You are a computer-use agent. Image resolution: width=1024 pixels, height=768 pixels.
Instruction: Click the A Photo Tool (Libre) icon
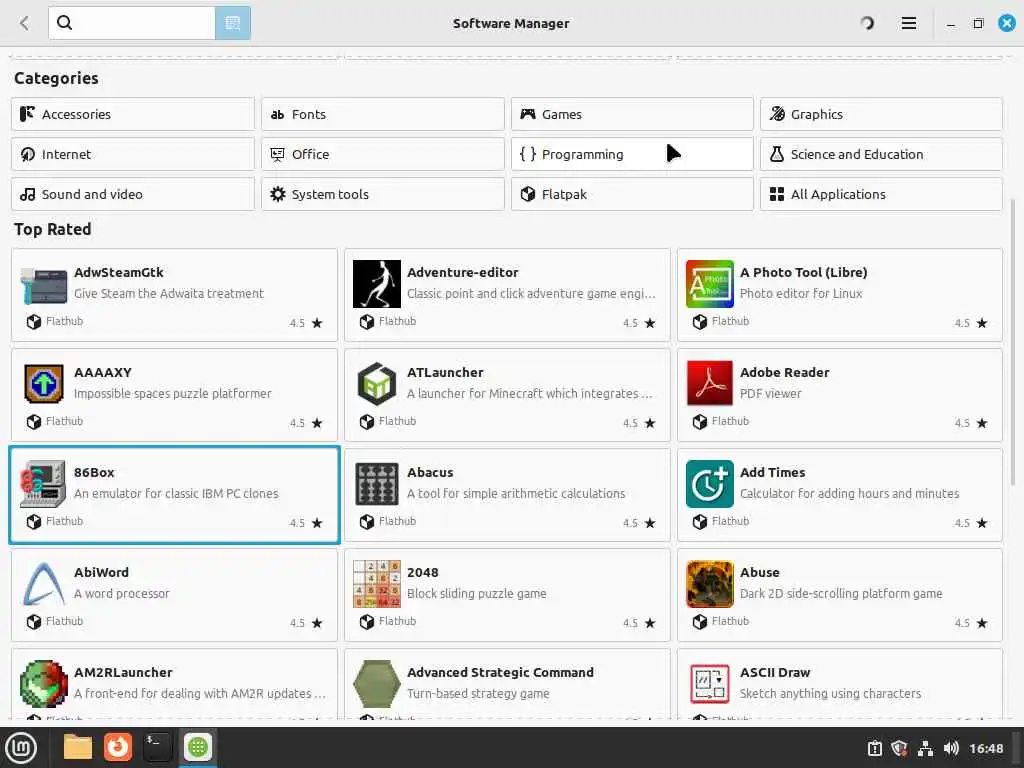coord(710,284)
